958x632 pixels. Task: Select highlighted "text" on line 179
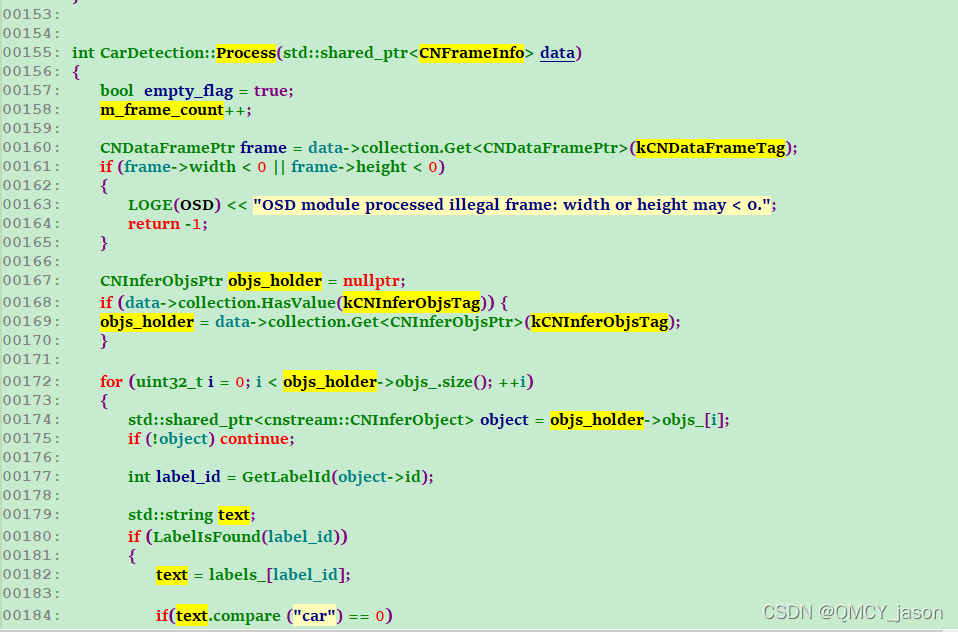[x=234, y=515]
